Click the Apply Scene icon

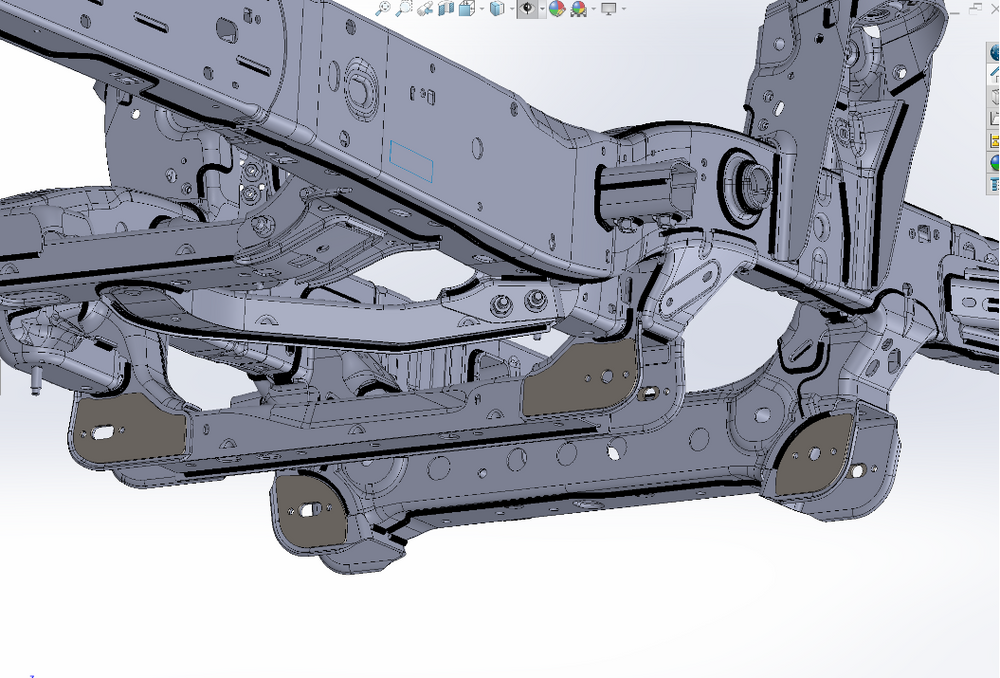click(577, 9)
